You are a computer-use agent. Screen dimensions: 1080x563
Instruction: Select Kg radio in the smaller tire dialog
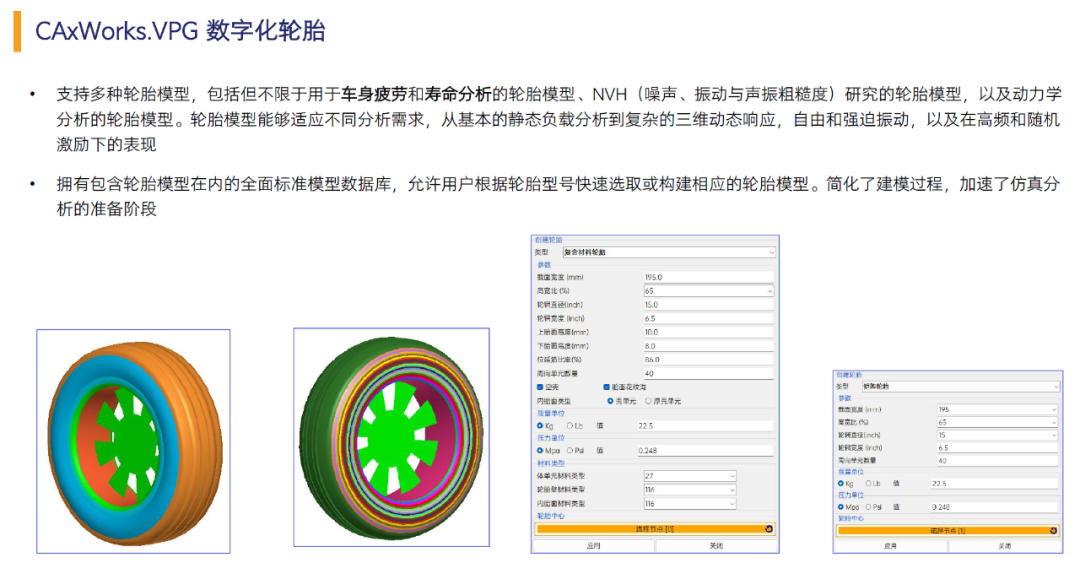841,483
